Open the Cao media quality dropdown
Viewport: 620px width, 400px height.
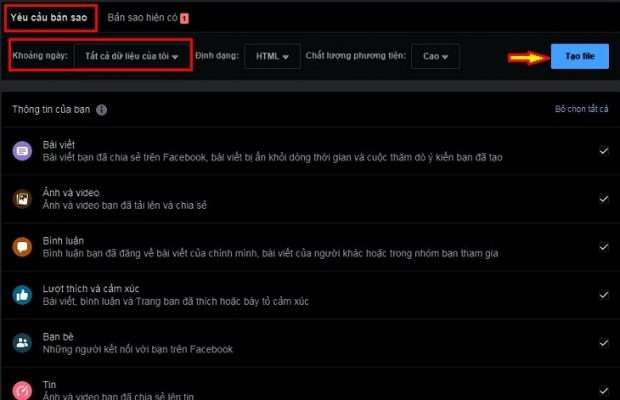pos(436,57)
